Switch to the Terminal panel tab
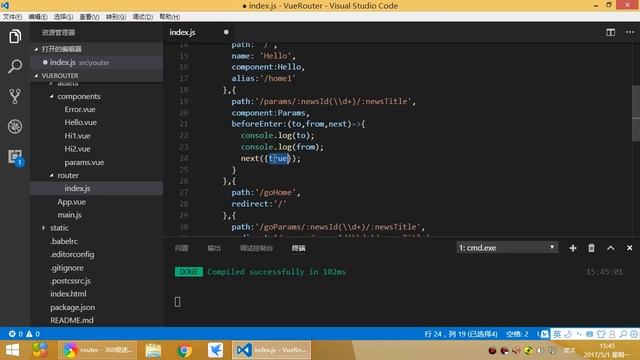Viewport: 640px width, 360px height. coord(298,248)
